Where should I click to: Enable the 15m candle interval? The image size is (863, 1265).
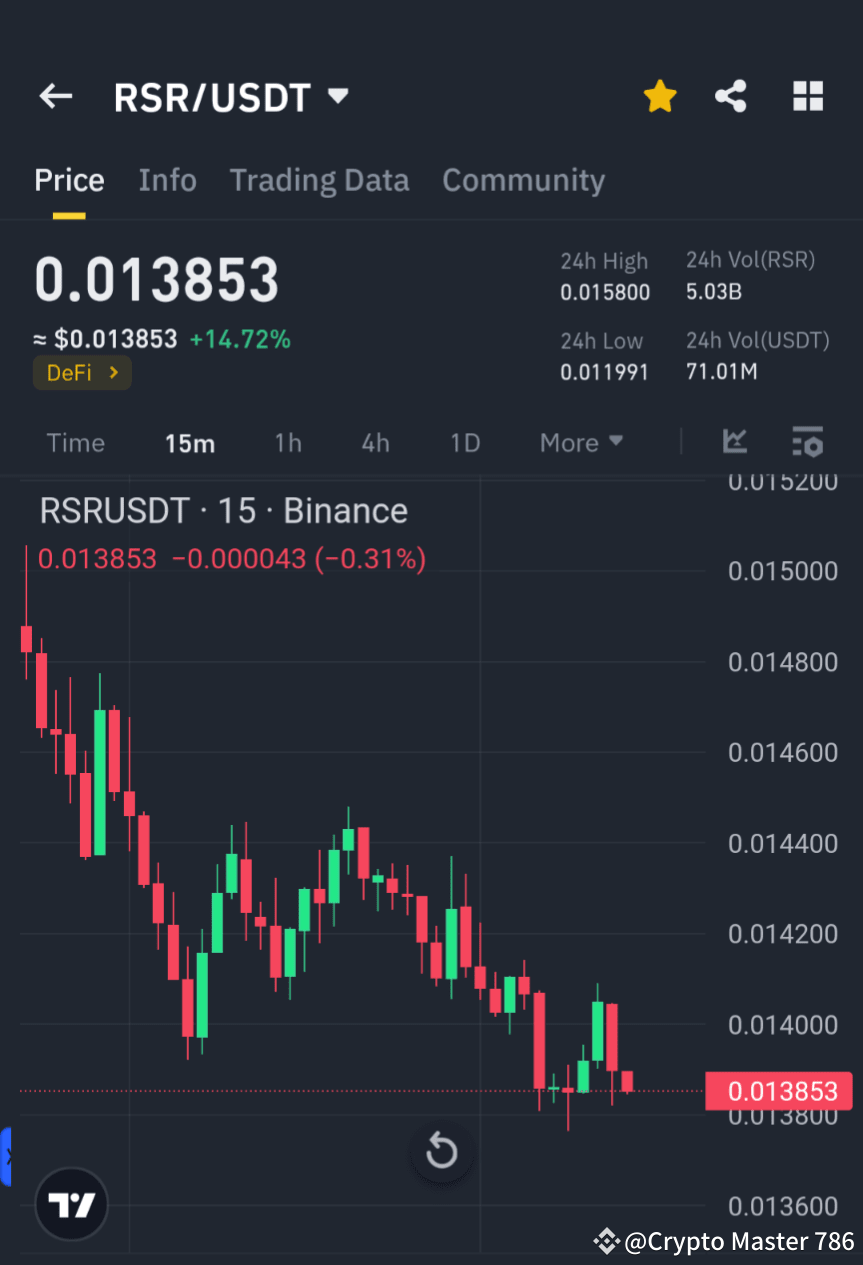189,442
